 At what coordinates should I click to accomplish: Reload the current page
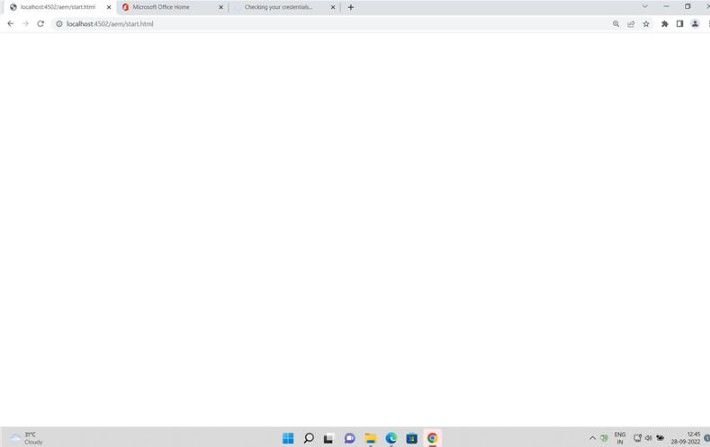40,23
